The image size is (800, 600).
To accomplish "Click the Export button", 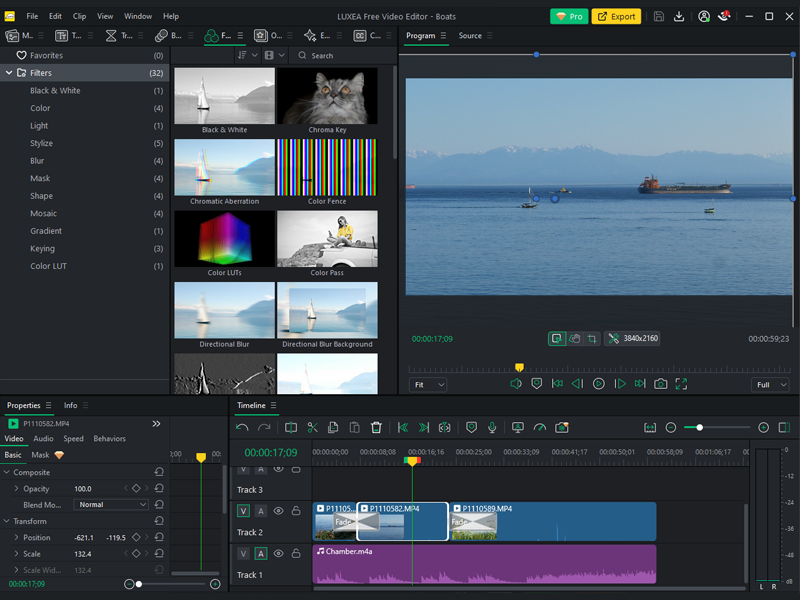I will click(x=616, y=16).
